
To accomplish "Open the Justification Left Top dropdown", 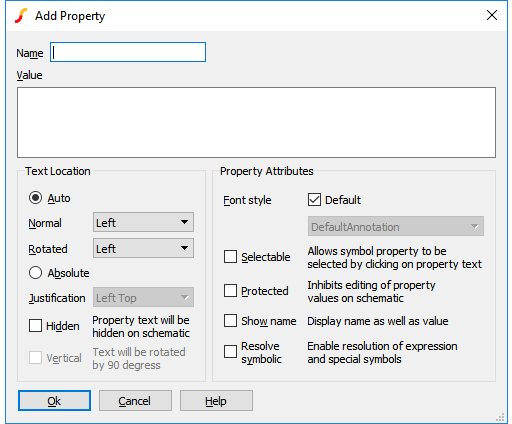I will point(143,297).
